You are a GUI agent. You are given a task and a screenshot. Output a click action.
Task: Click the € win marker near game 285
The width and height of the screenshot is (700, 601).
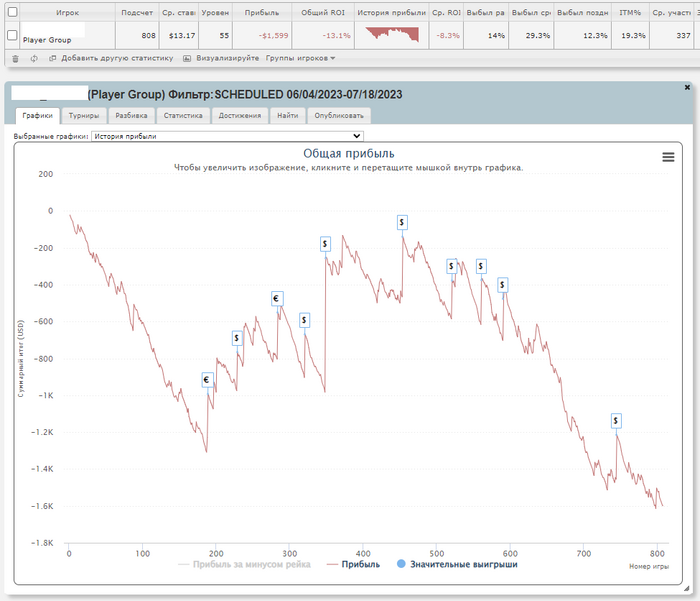pos(277,299)
